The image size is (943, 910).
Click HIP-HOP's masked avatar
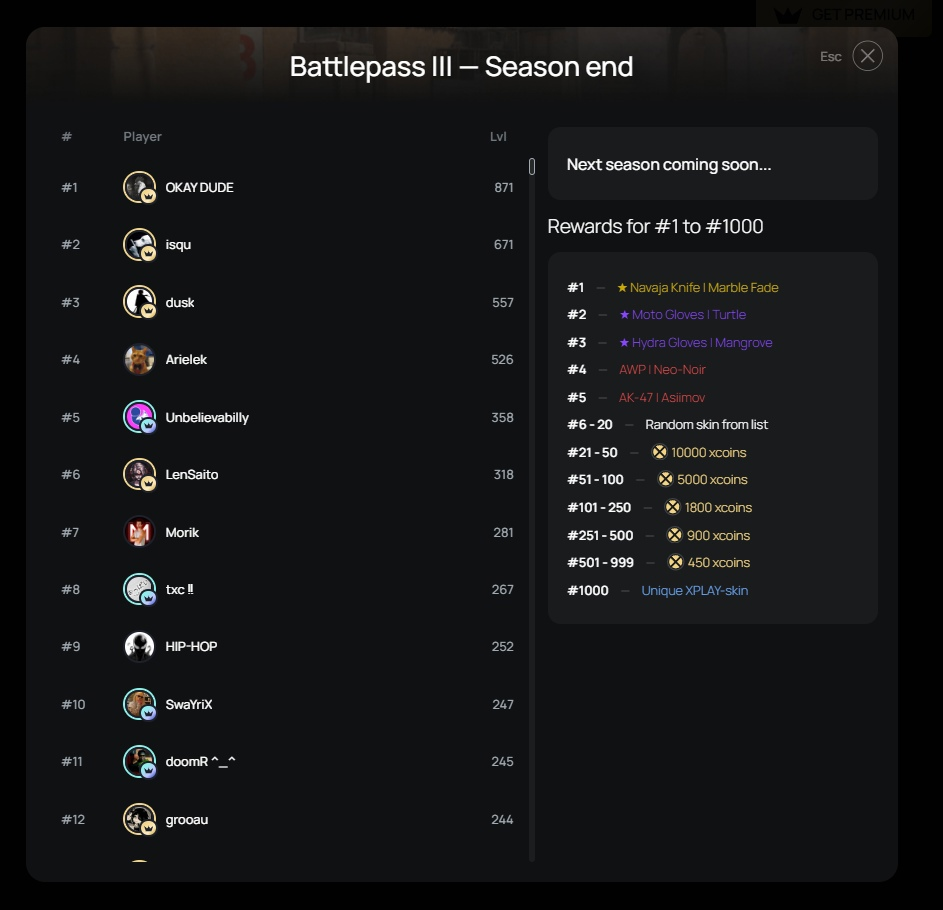pyautogui.click(x=139, y=646)
